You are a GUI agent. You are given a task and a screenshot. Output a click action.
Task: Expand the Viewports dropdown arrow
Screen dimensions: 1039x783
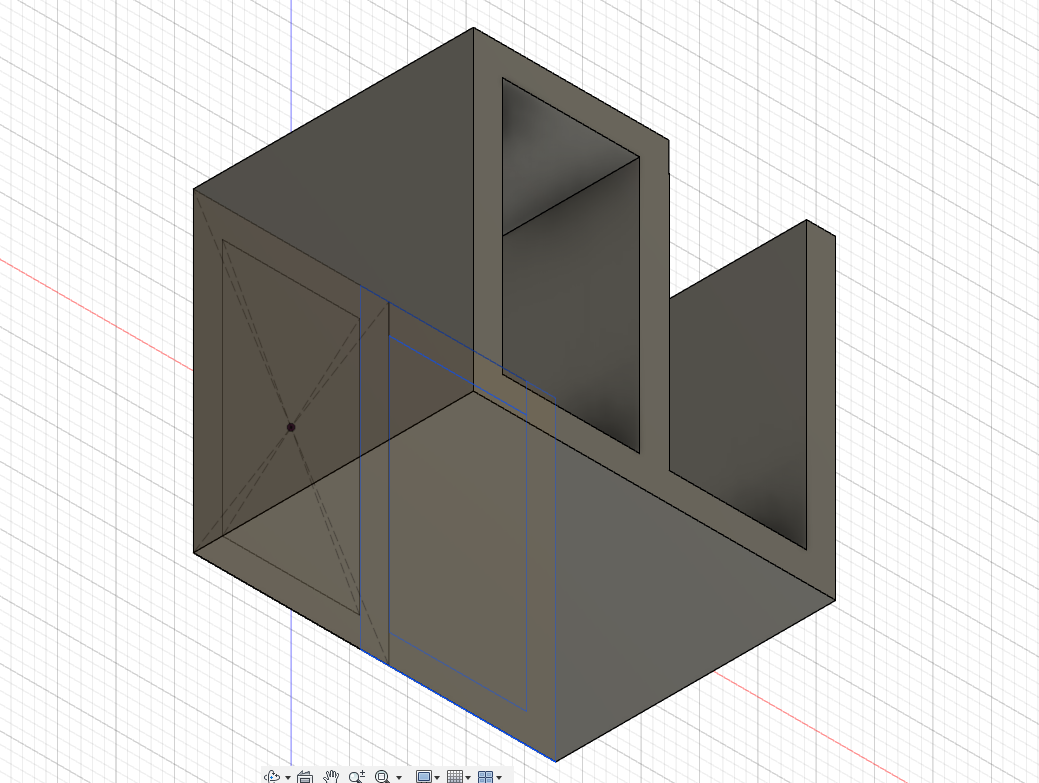499,776
